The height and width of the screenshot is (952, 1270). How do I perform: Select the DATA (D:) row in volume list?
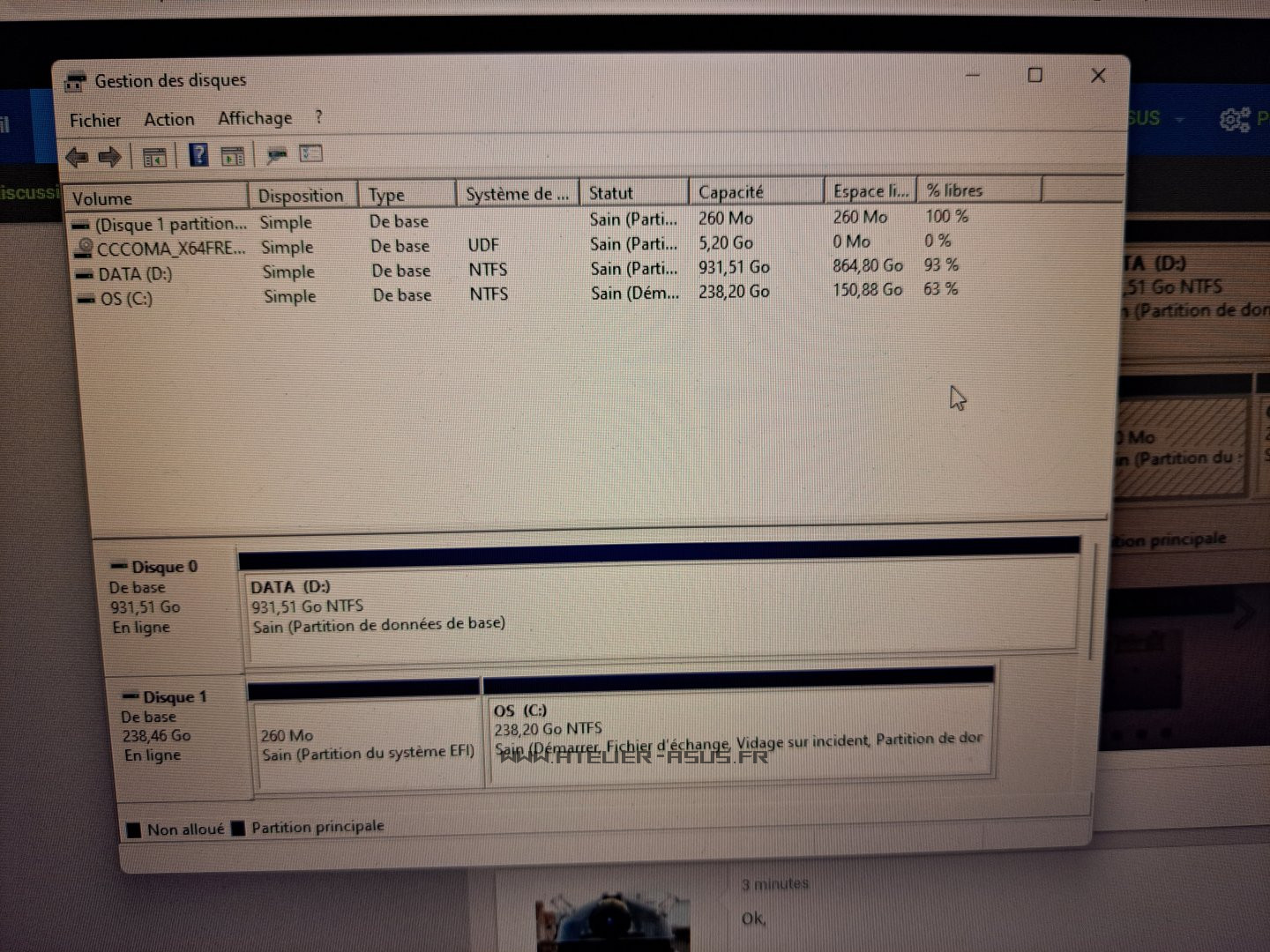click(135, 274)
